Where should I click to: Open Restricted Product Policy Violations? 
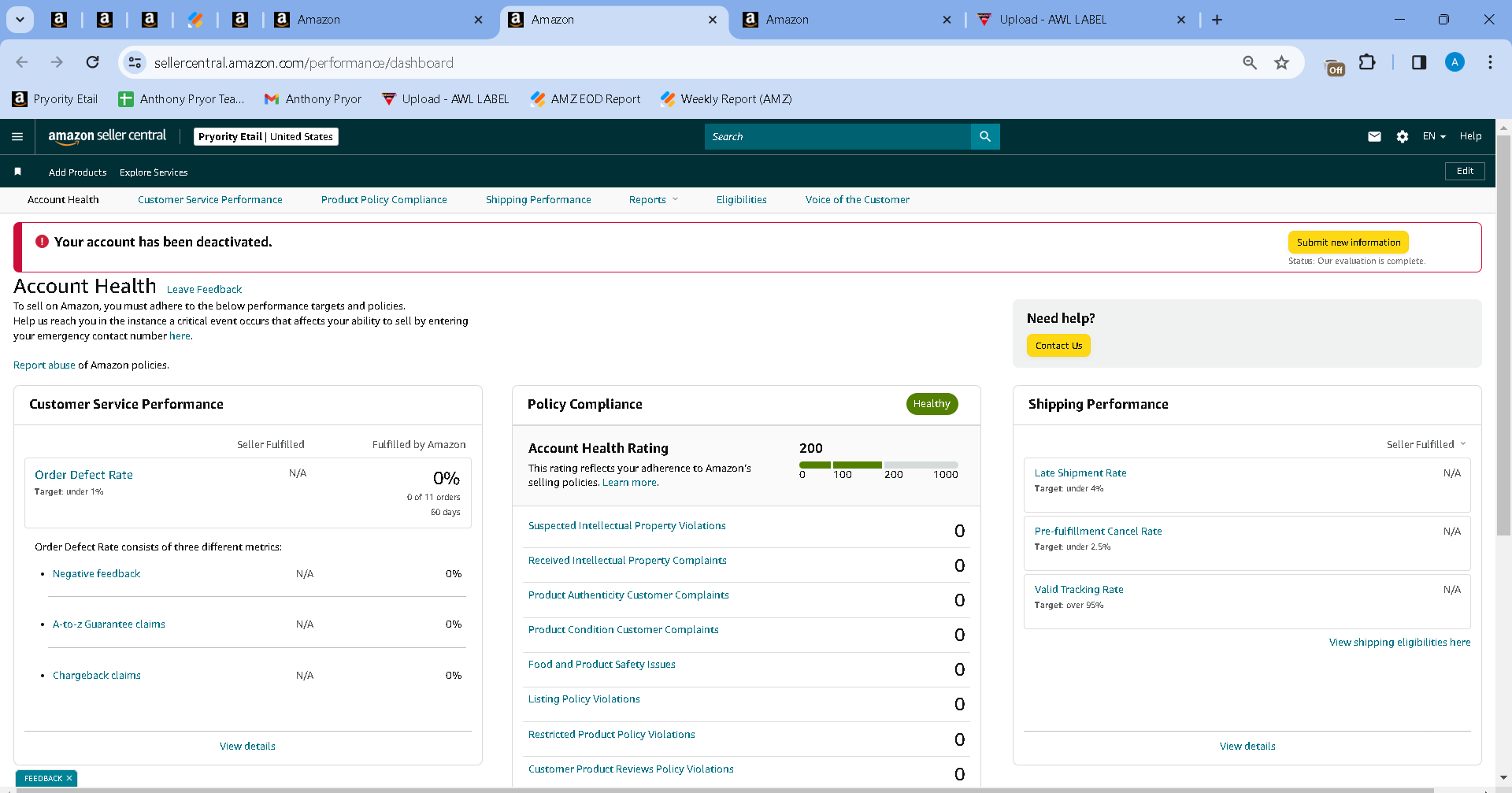point(612,735)
